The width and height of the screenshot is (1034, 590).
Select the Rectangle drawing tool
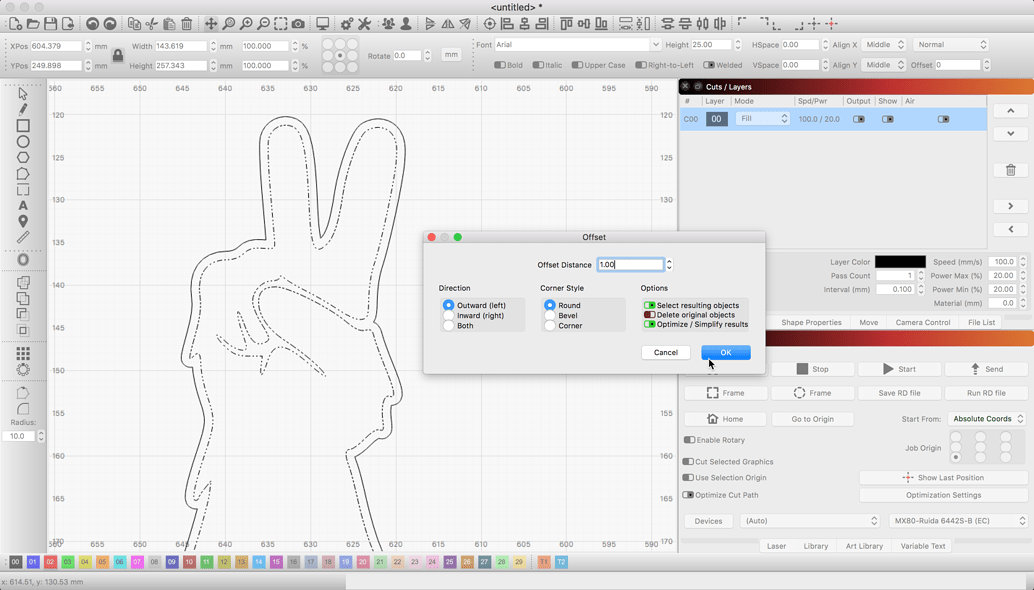[x=22, y=125]
